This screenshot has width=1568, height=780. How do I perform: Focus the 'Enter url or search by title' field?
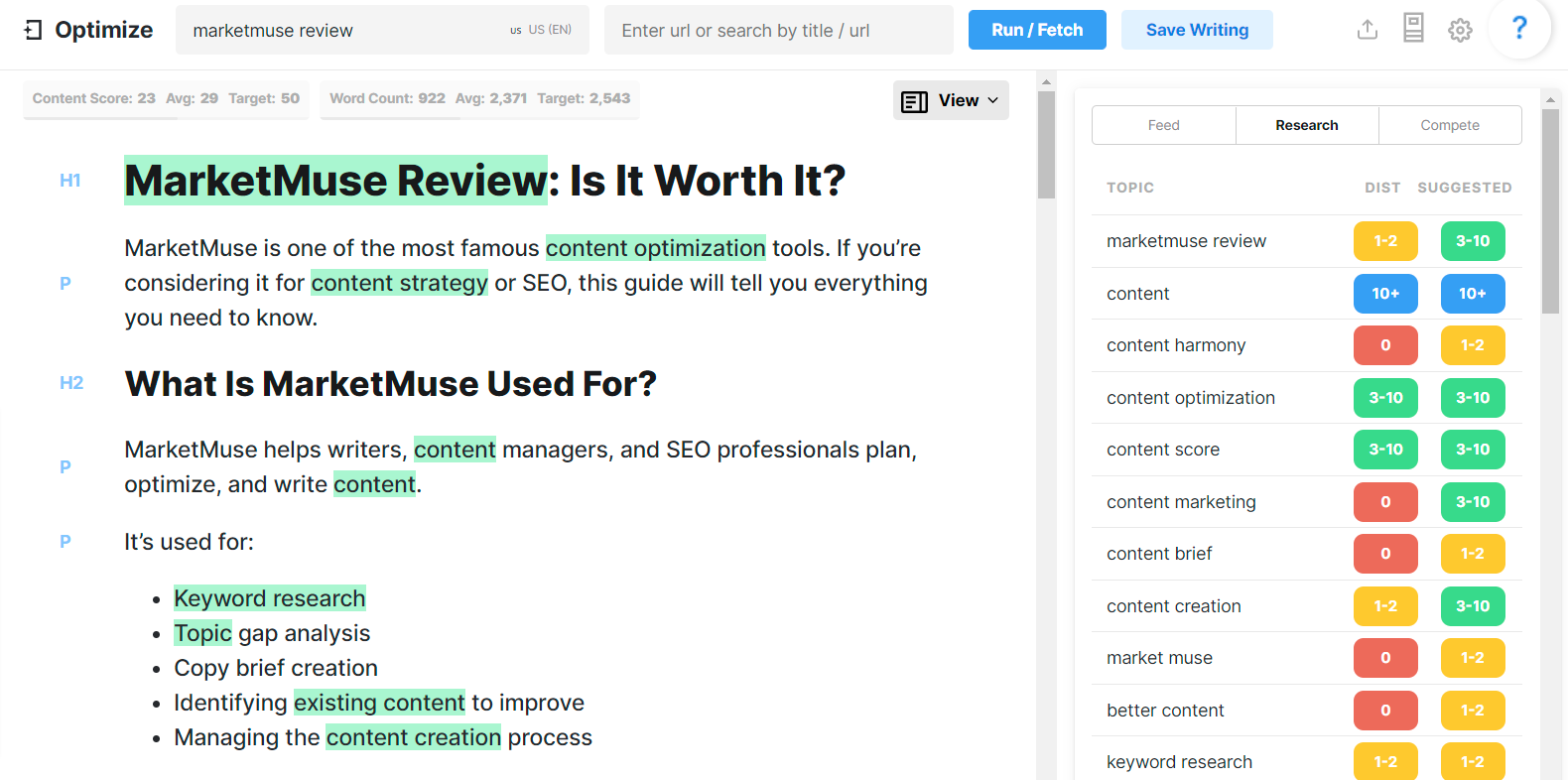click(x=779, y=30)
